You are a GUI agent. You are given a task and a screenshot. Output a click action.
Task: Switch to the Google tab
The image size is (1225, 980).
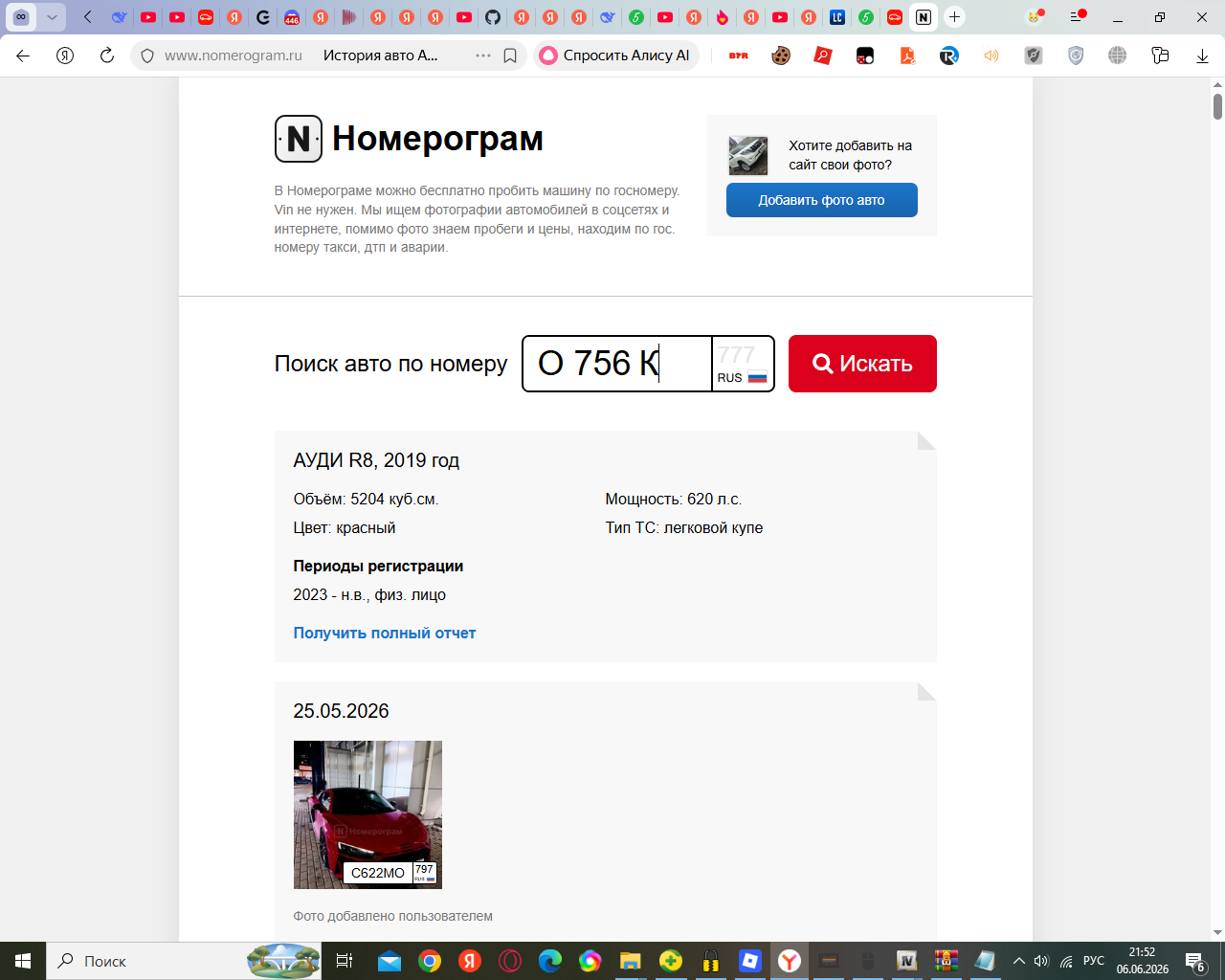click(263, 17)
